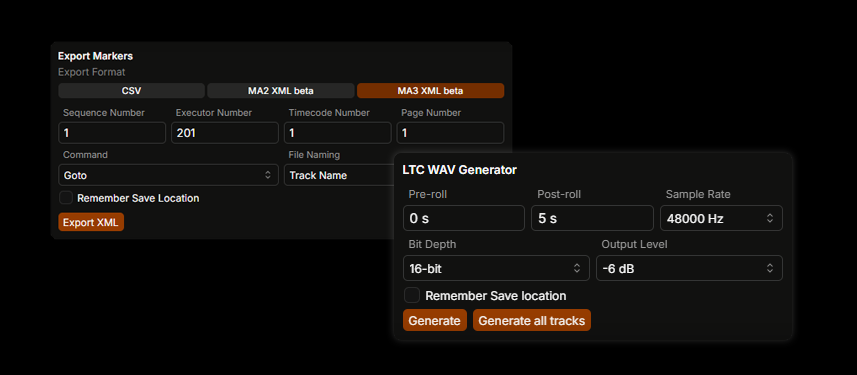Open the Bit Depth dropdown
Screen dimensions: 857x375
click(x=496, y=268)
